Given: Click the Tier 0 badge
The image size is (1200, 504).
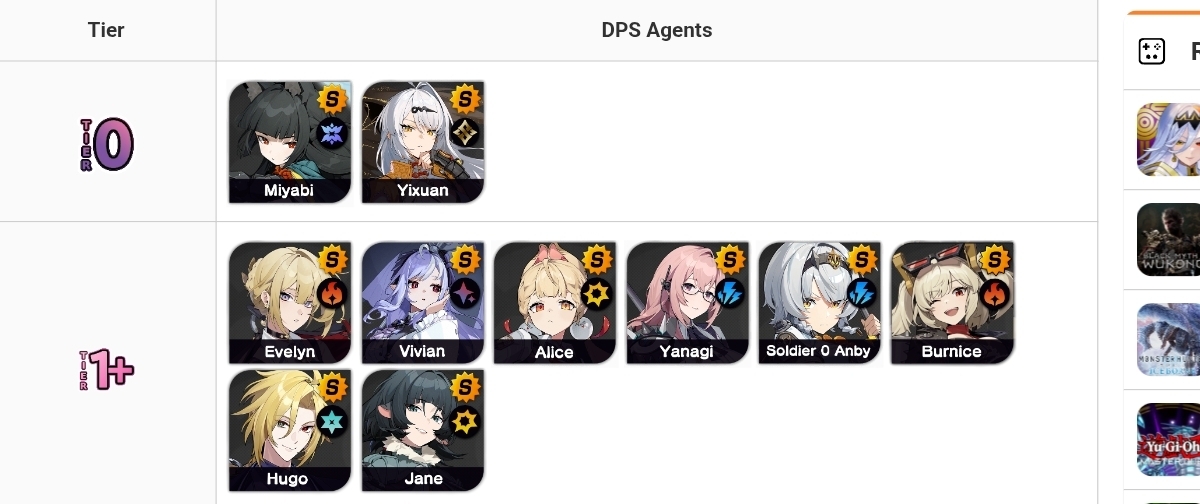Looking at the screenshot, I should point(107,144).
